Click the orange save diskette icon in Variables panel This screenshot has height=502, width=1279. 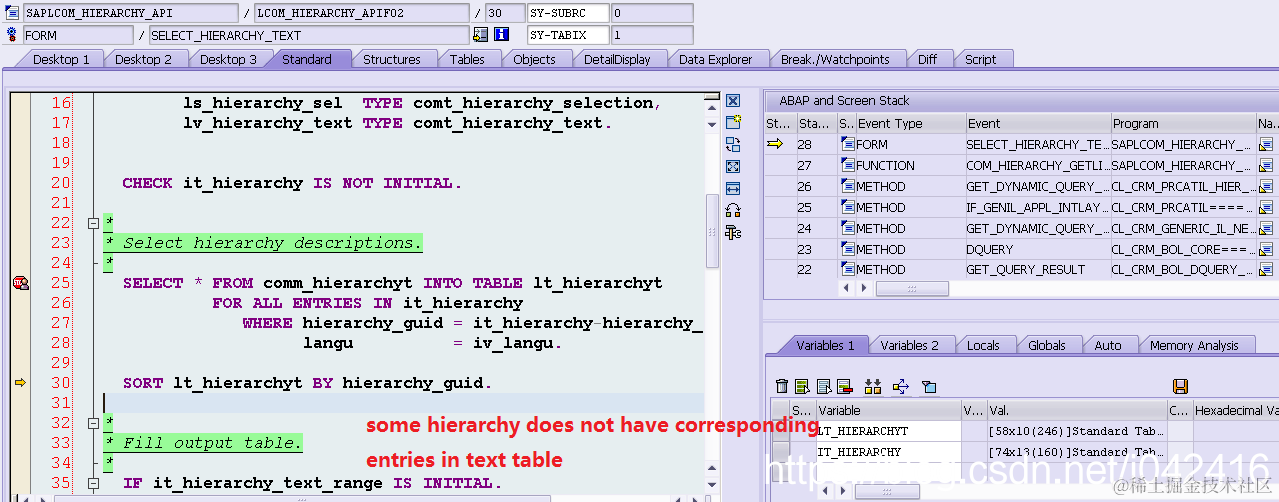(1180, 386)
